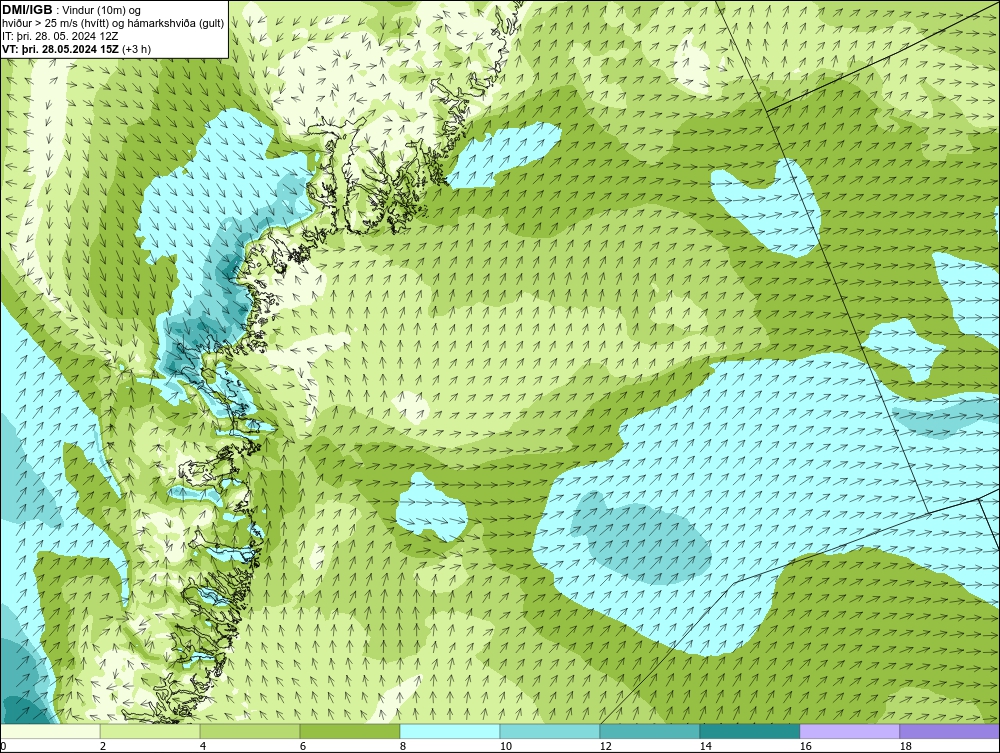Select the 14–16 m/s dark teal legend swatch

coord(749,731)
